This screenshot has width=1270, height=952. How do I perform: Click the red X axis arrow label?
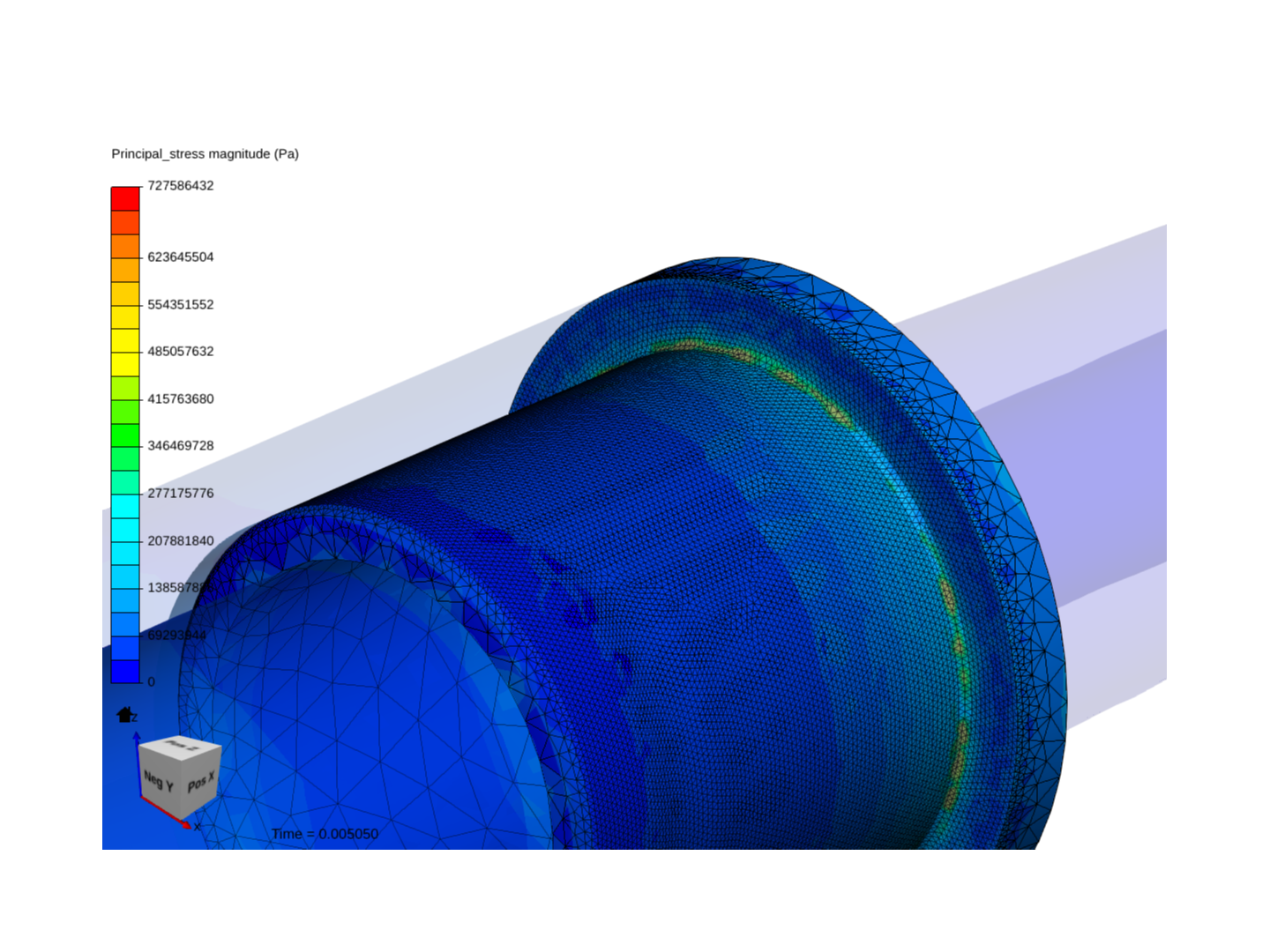197,827
